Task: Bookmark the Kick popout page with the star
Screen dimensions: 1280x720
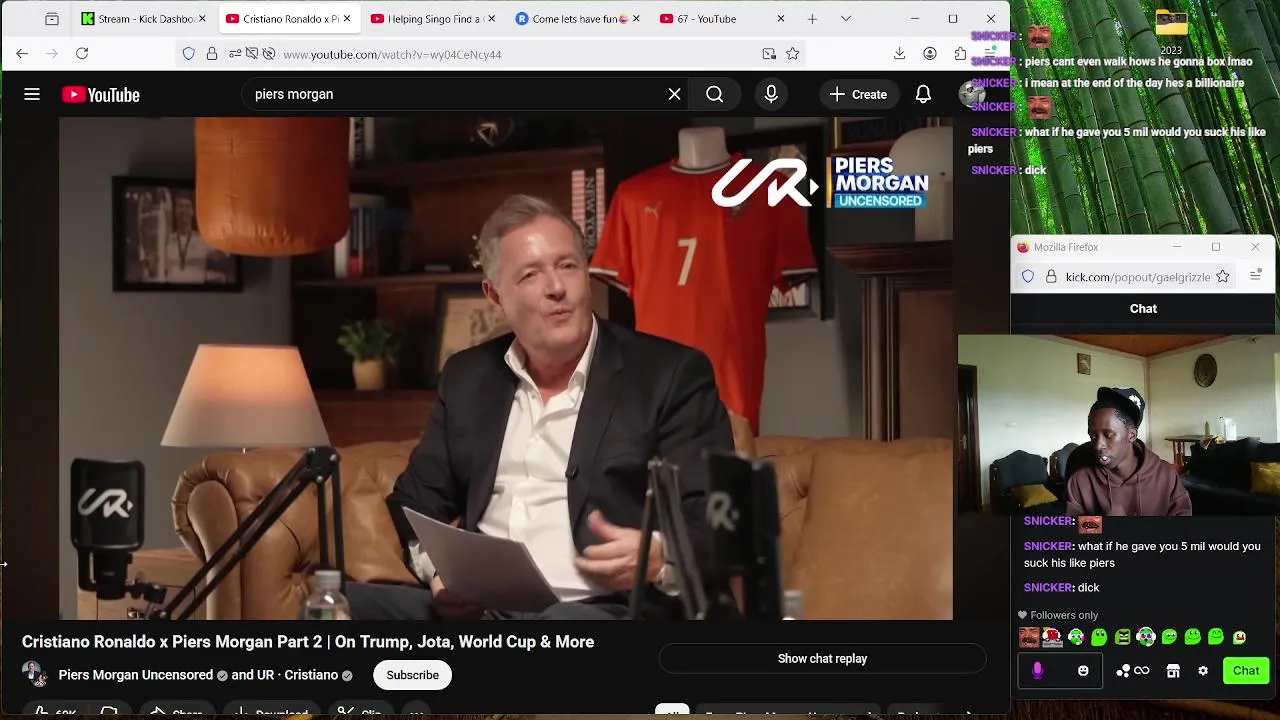Action: (x=1222, y=276)
